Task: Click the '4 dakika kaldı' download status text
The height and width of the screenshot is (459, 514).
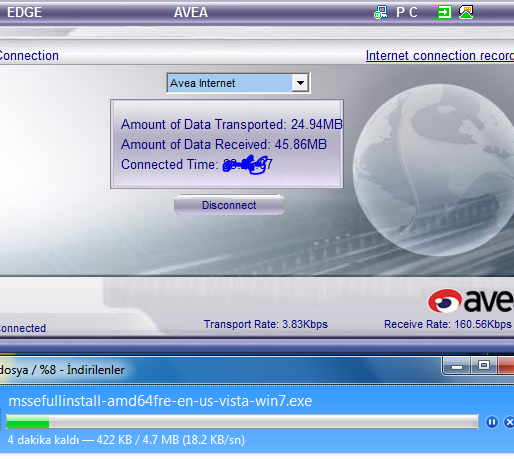Action: (126, 440)
